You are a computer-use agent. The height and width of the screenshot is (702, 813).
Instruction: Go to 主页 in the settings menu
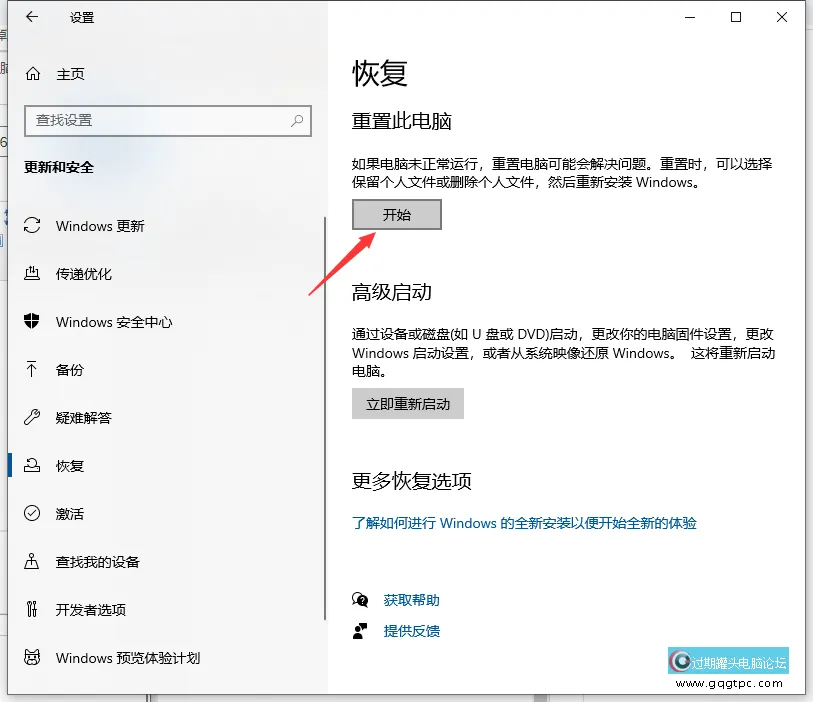[x=68, y=72]
